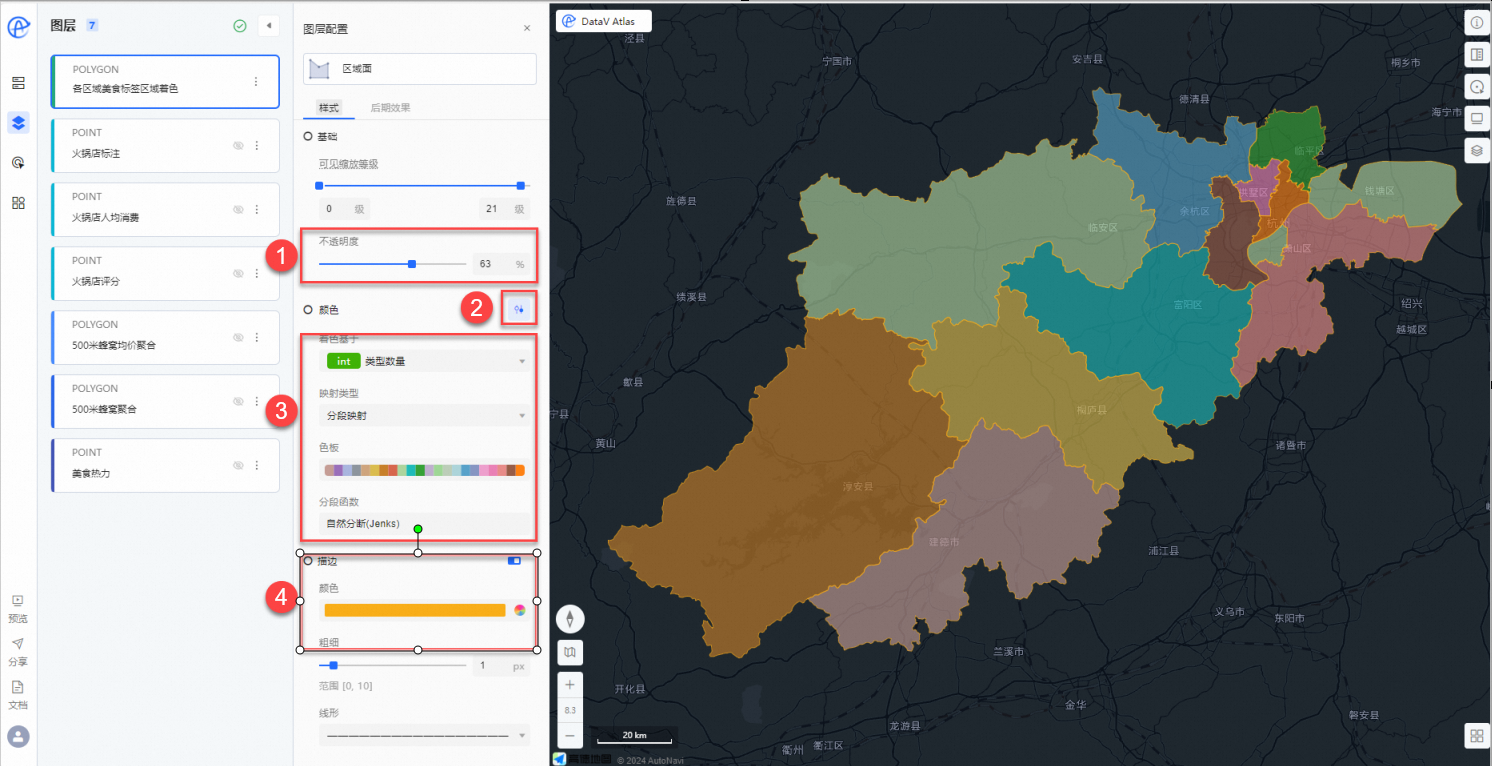Open the stroke color wheel picker
This screenshot has height=766, width=1492.
pyautogui.click(x=520, y=610)
